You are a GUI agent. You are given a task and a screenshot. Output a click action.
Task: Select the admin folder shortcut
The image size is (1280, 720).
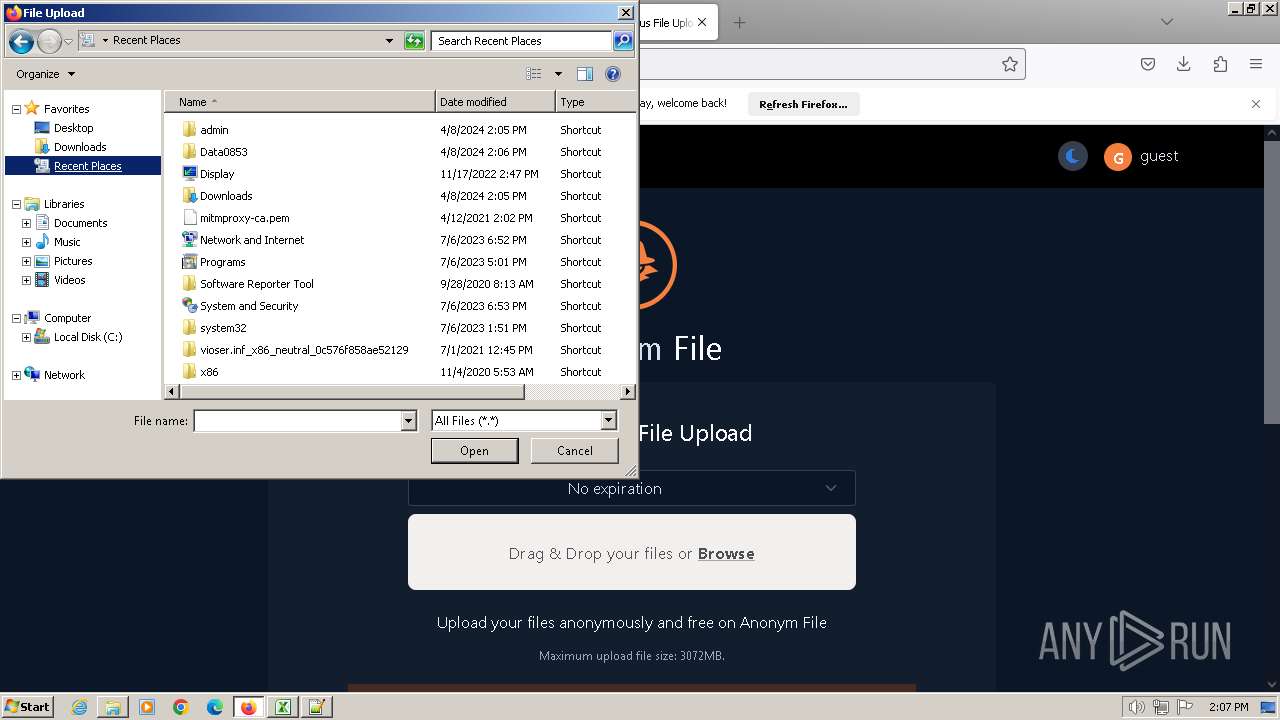pos(214,130)
